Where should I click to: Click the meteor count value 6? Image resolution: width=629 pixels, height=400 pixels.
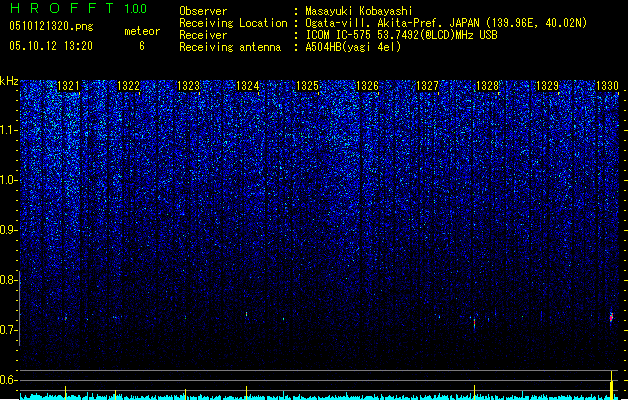point(142,46)
